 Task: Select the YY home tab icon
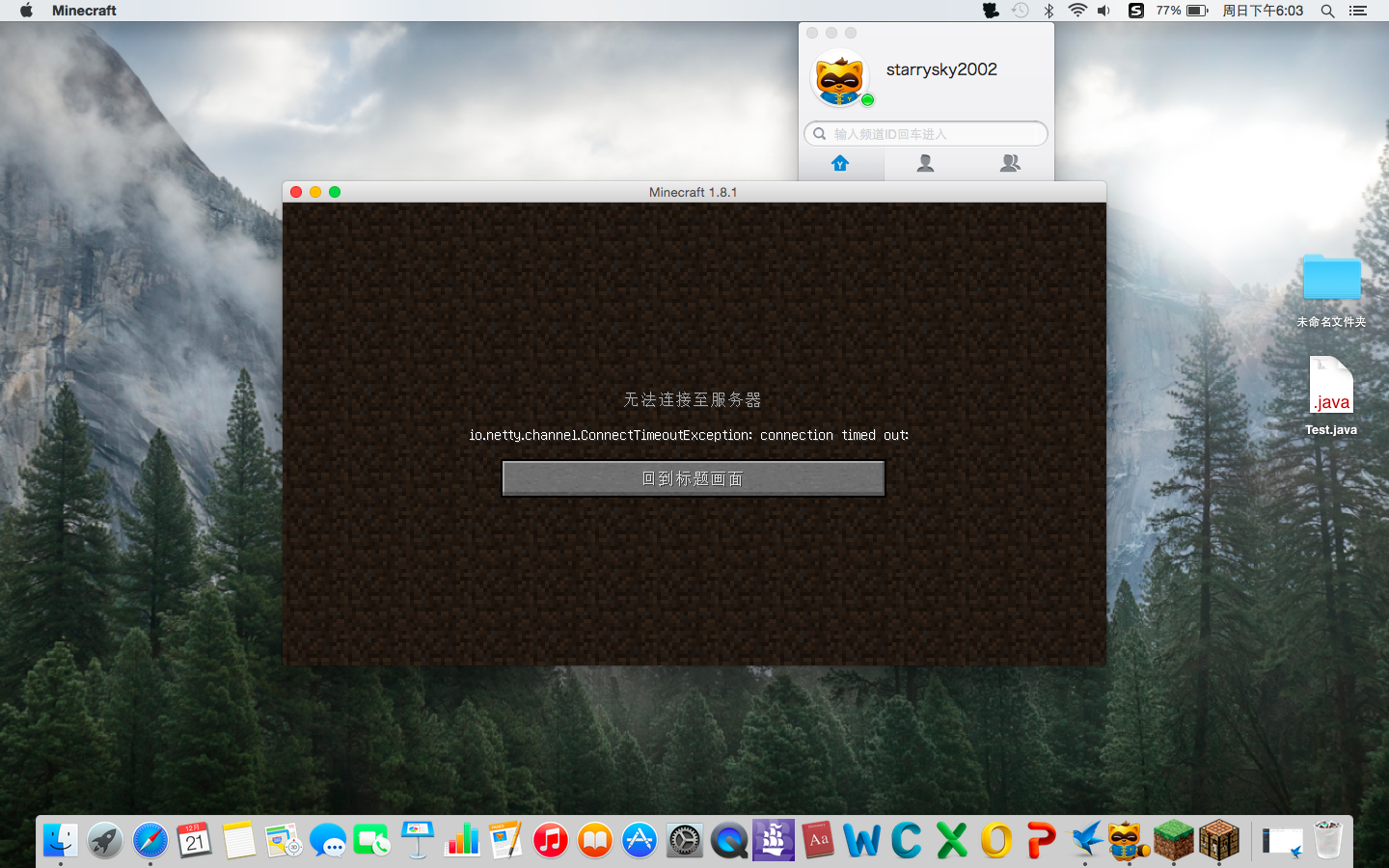tap(840, 163)
